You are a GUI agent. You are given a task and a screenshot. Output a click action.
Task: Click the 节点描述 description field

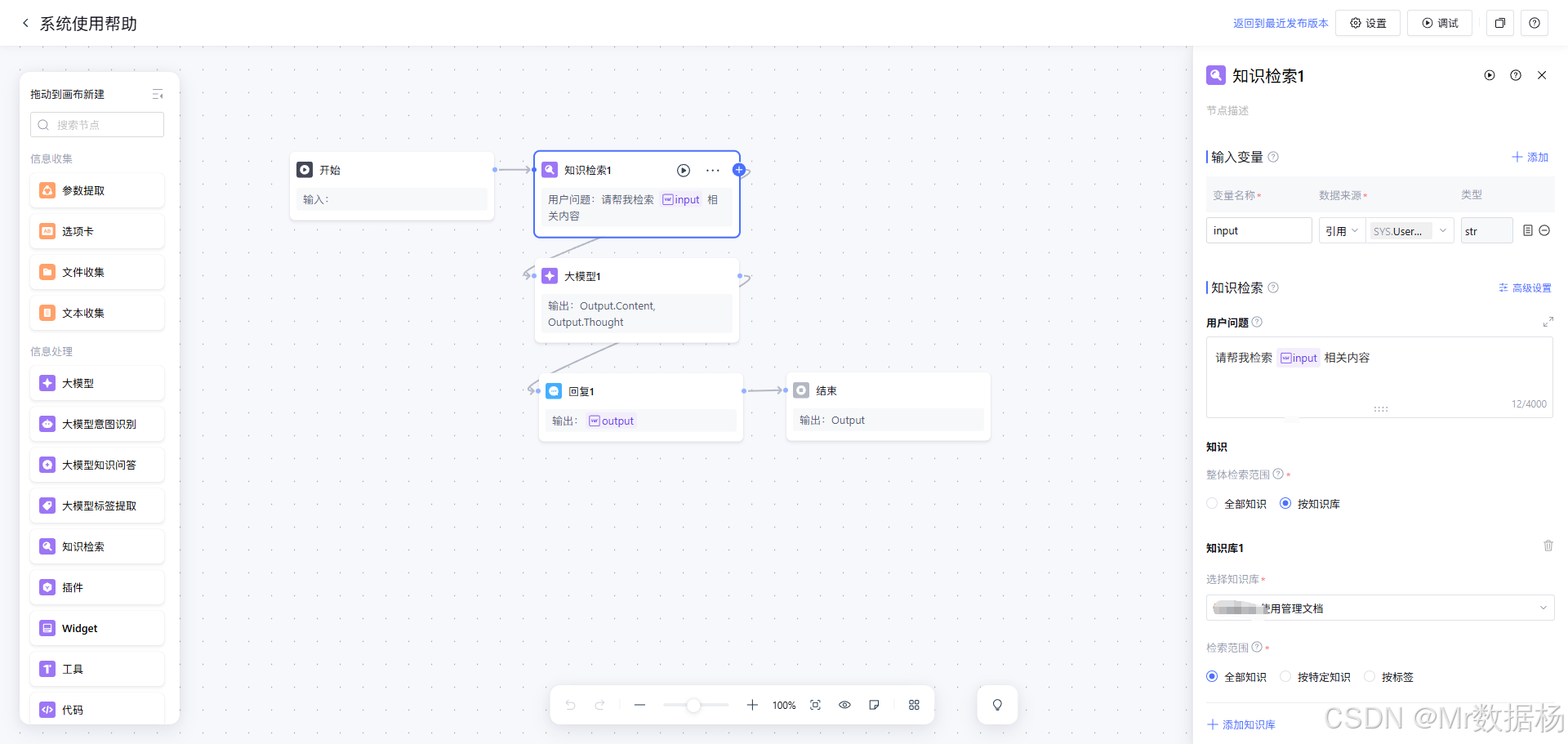1227,111
